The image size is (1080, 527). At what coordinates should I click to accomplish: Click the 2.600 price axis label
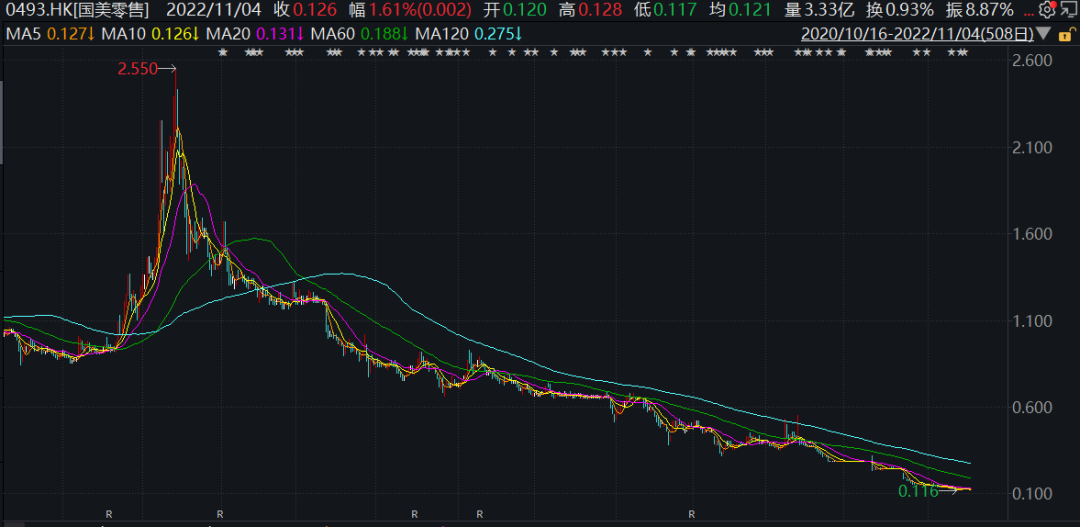pos(1033,61)
